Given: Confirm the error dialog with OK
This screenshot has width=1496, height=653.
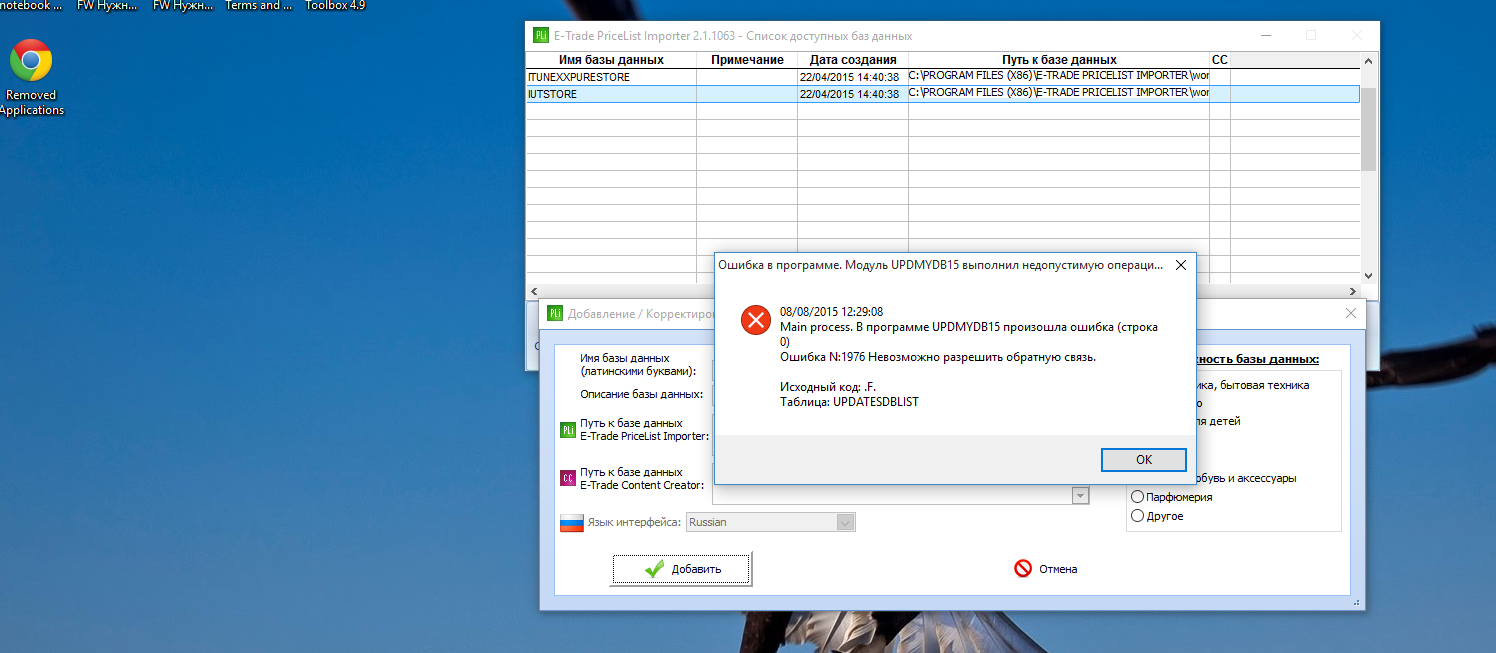Looking at the screenshot, I should click(x=1144, y=460).
